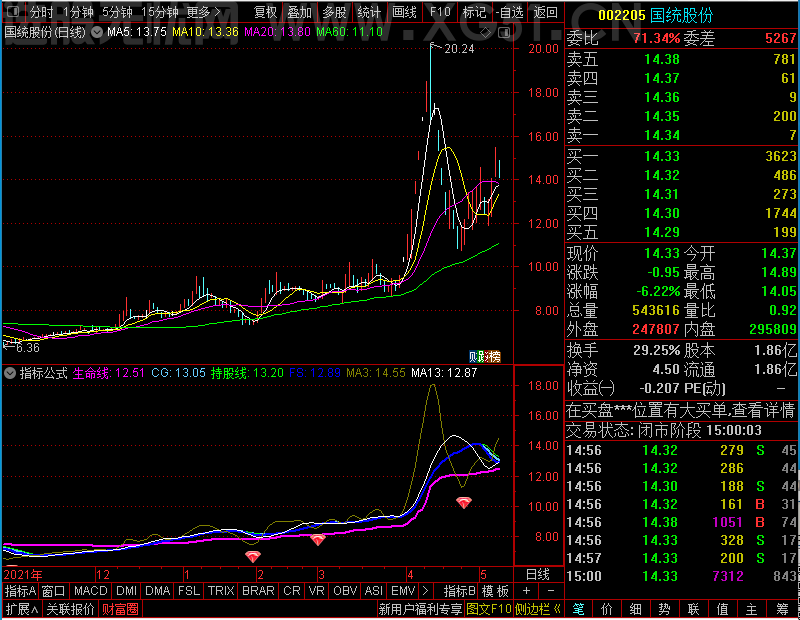Screen dimensions: 800x620
Task: Open 关联报价 related quotes
Action: [x=70, y=609]
